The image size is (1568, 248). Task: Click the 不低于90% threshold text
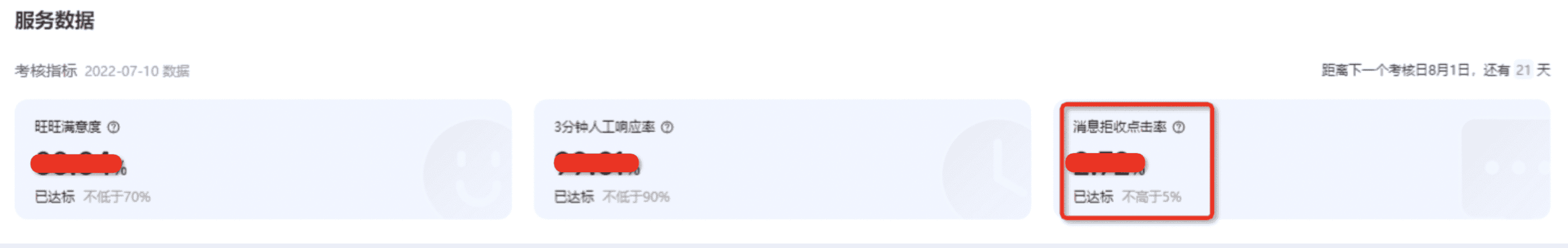636,197
